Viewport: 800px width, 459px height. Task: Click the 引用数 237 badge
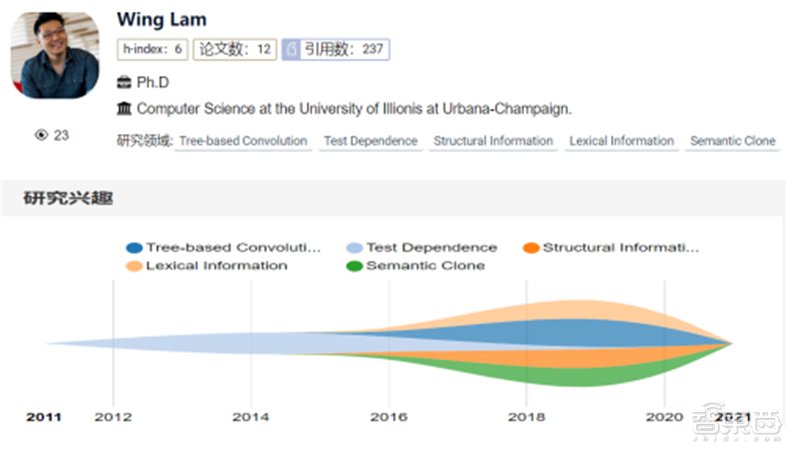coord(335,49)
